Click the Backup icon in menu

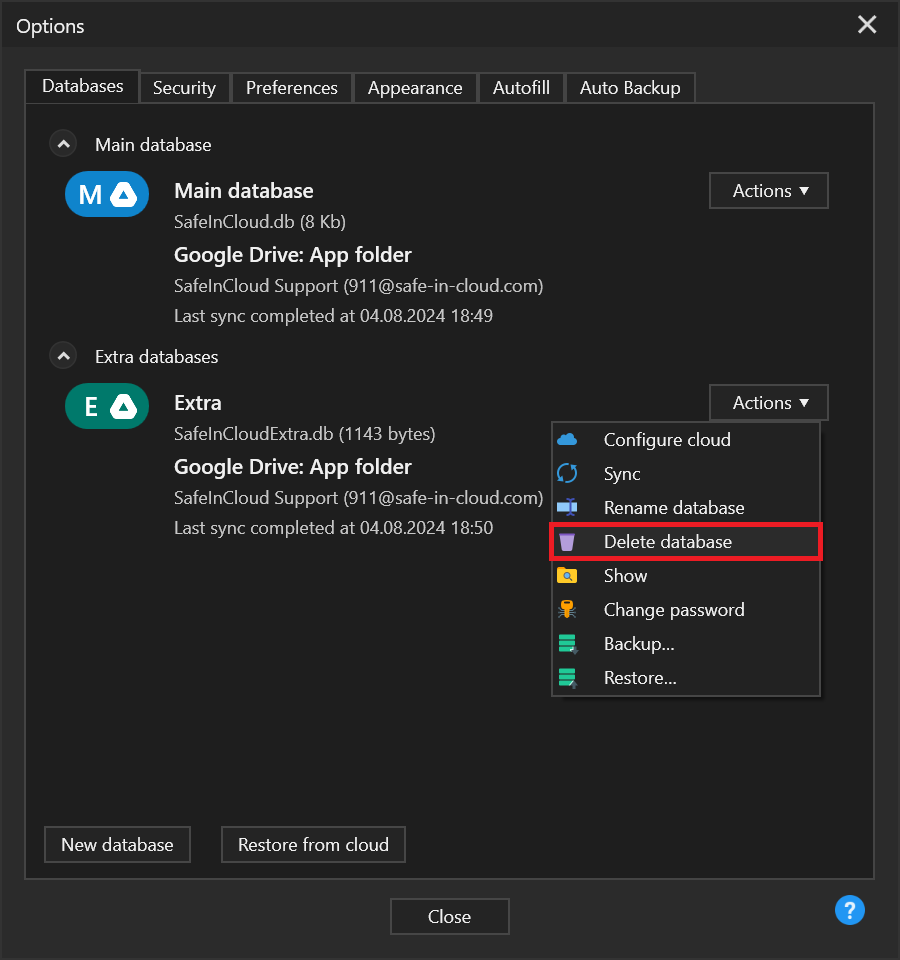pos(568,644)
